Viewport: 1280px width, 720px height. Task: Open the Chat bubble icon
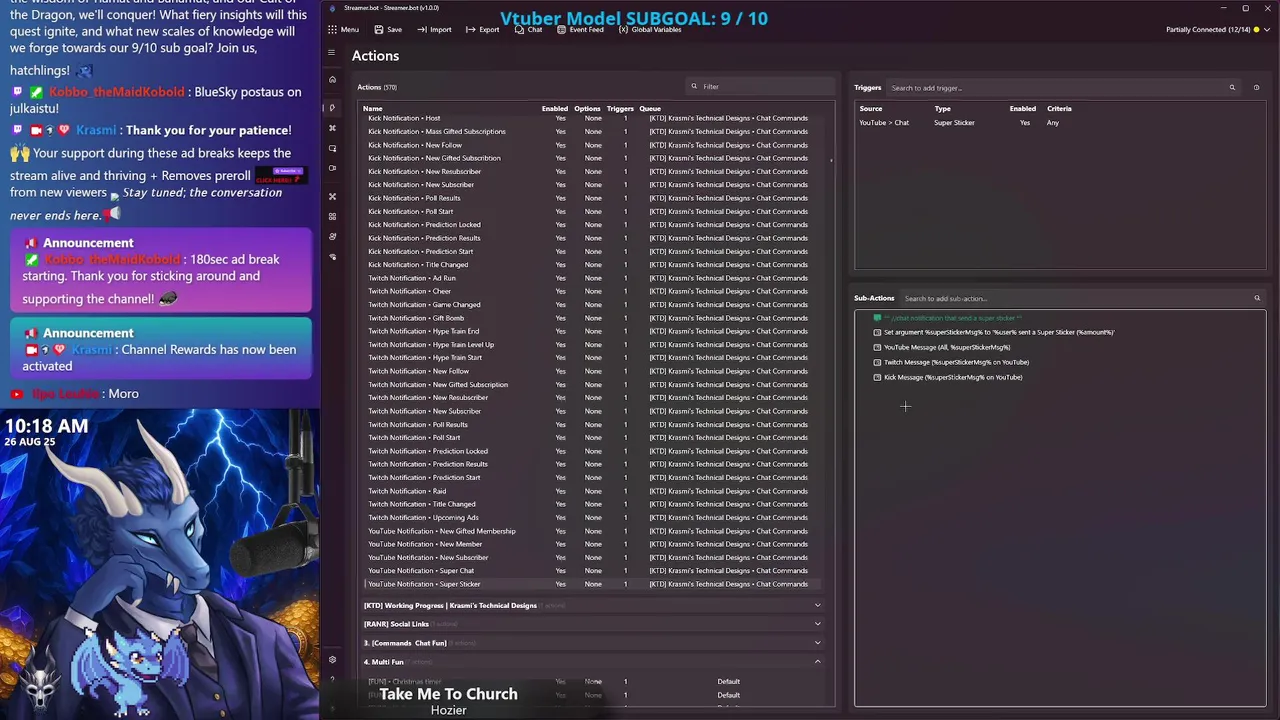point(519,30)
